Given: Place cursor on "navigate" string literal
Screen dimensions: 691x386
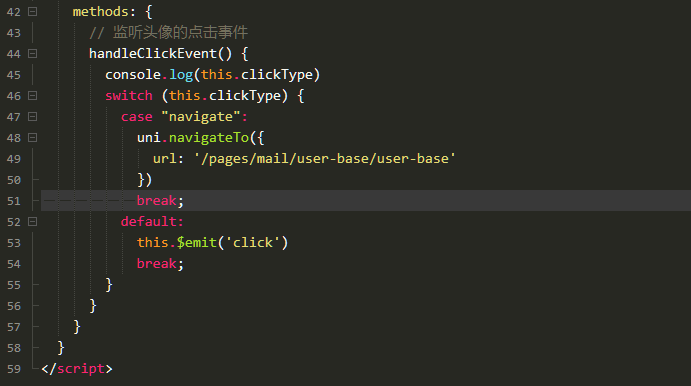Looking at the screenshot, I should point(201,117).
